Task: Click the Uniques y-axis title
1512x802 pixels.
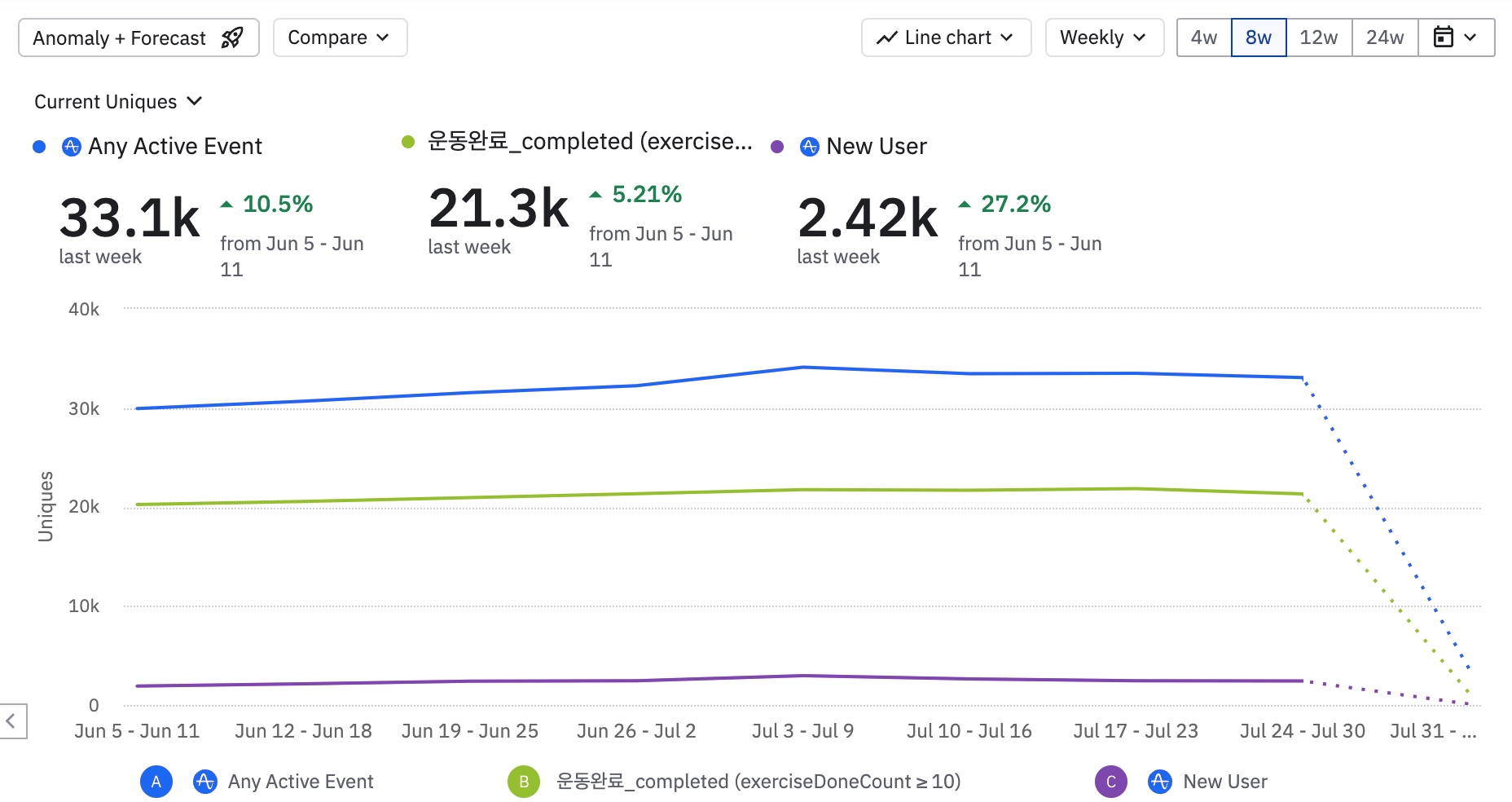Action: (46, 506)
